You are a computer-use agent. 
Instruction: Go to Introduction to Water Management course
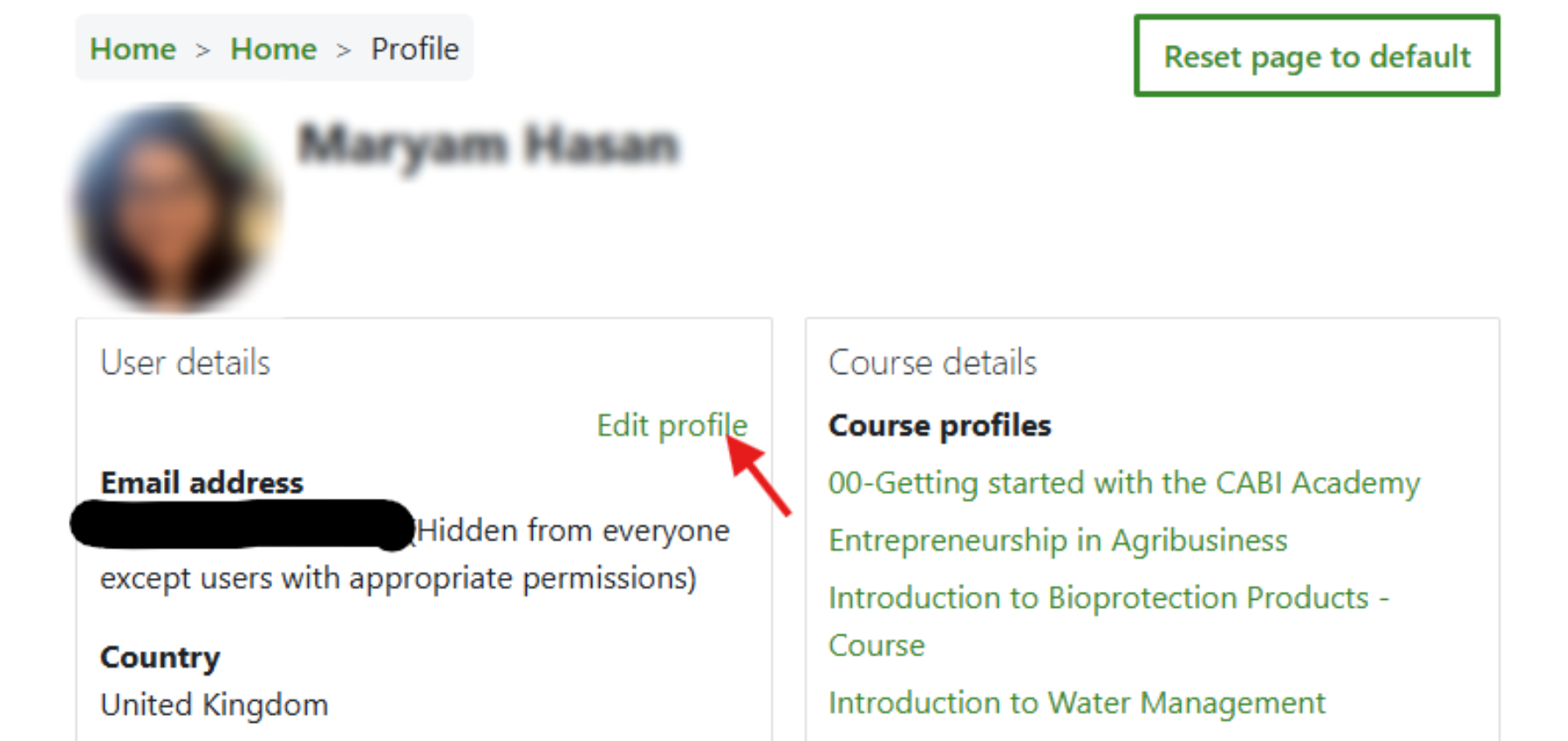1076,703
